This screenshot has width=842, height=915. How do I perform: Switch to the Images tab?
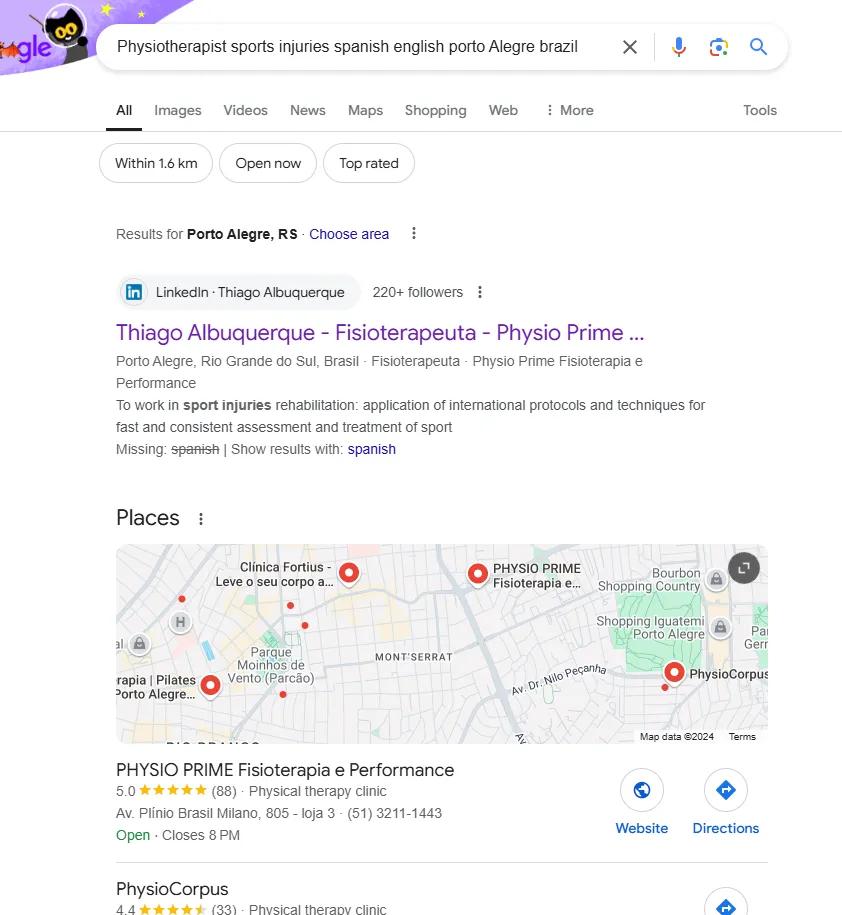(177, 110)
